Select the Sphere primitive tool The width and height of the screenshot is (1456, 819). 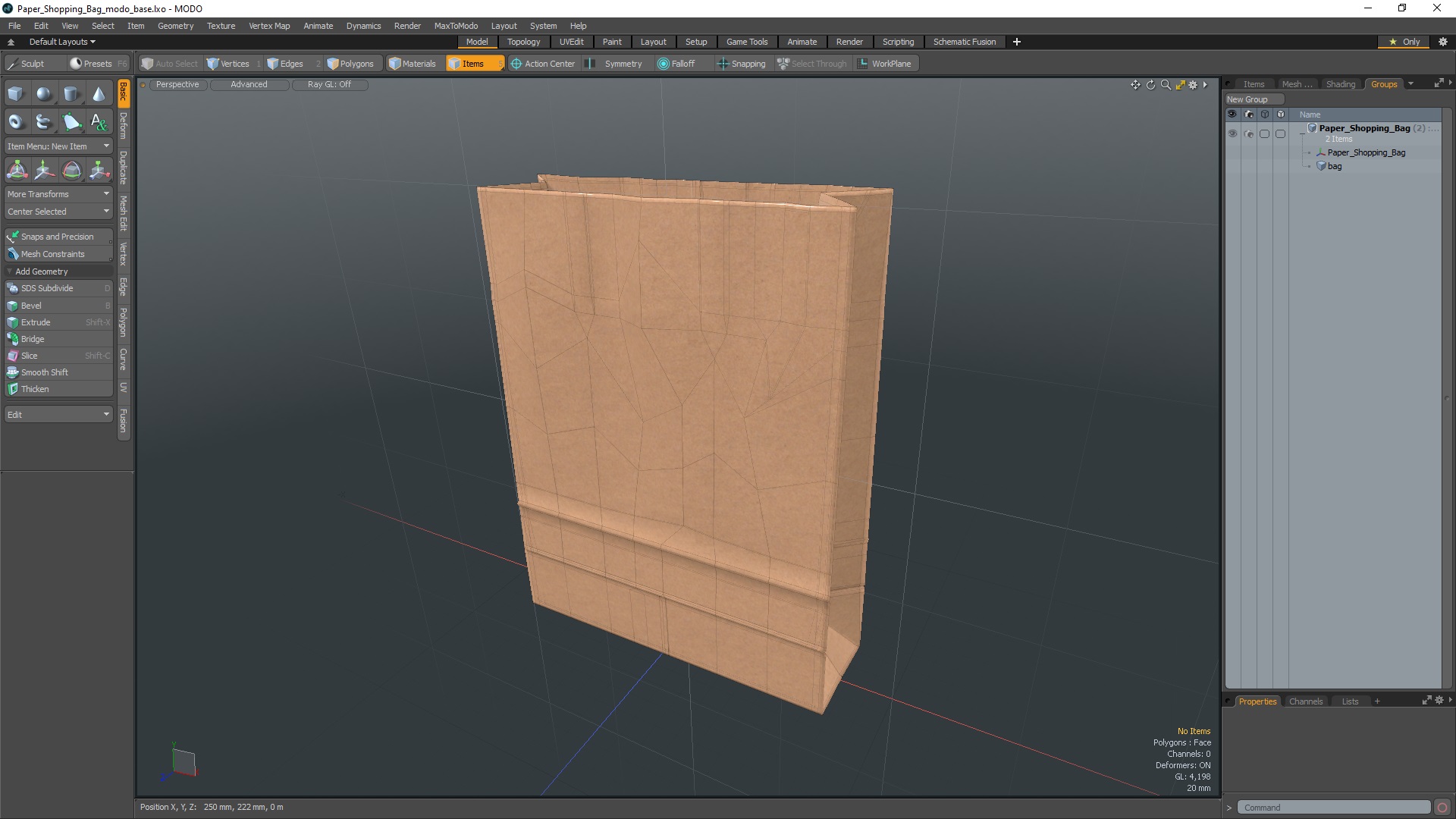pos(44,94)
